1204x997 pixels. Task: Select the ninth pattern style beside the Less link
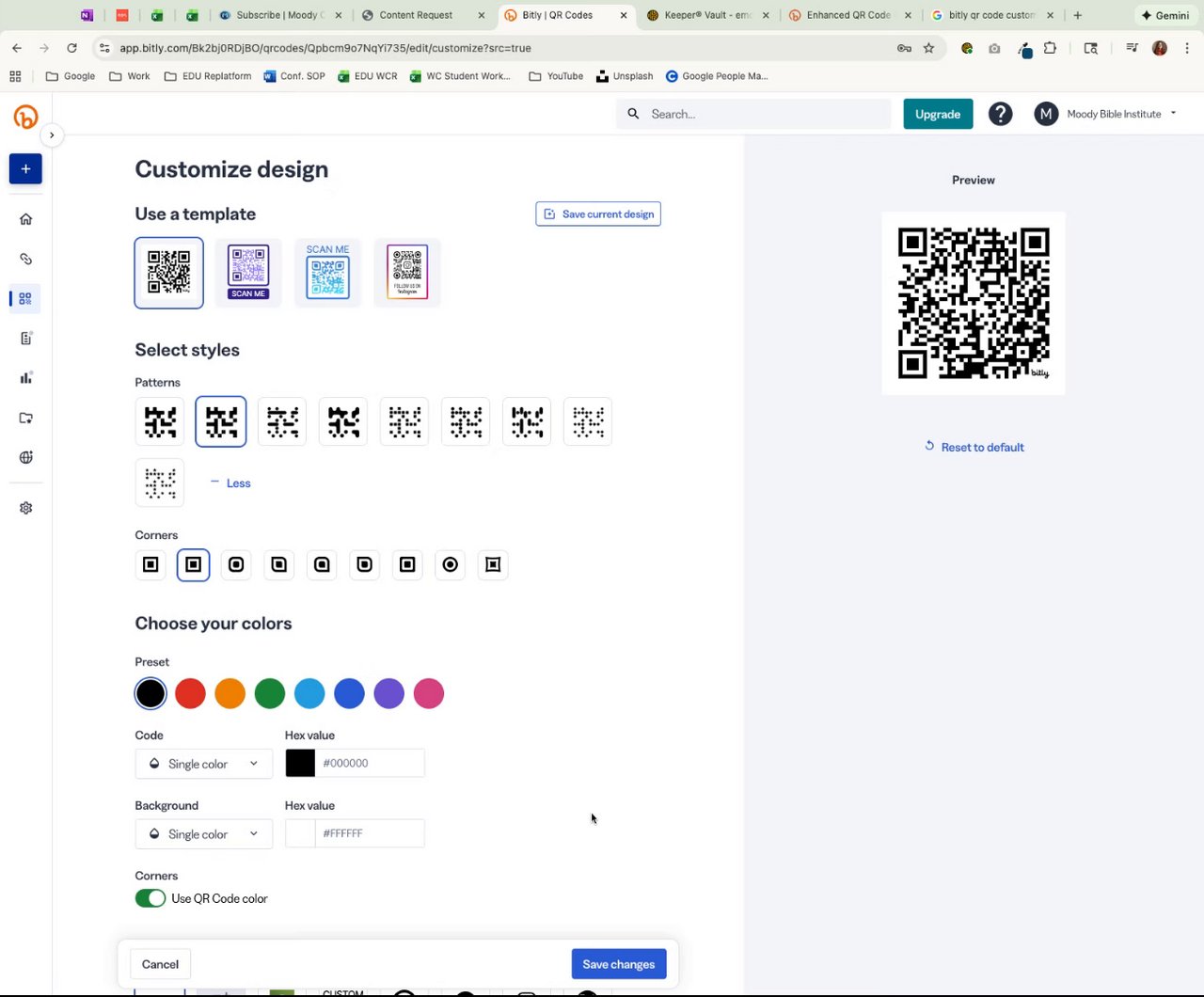point(160,483)
